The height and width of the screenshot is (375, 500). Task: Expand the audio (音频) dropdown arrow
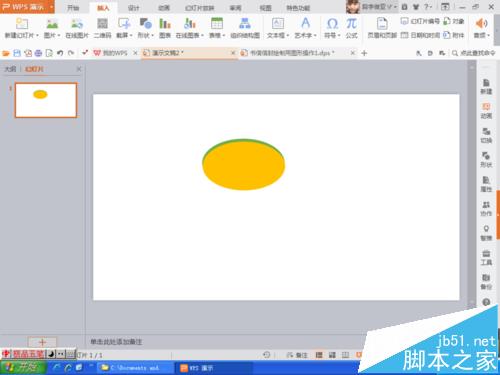(488, 35)
